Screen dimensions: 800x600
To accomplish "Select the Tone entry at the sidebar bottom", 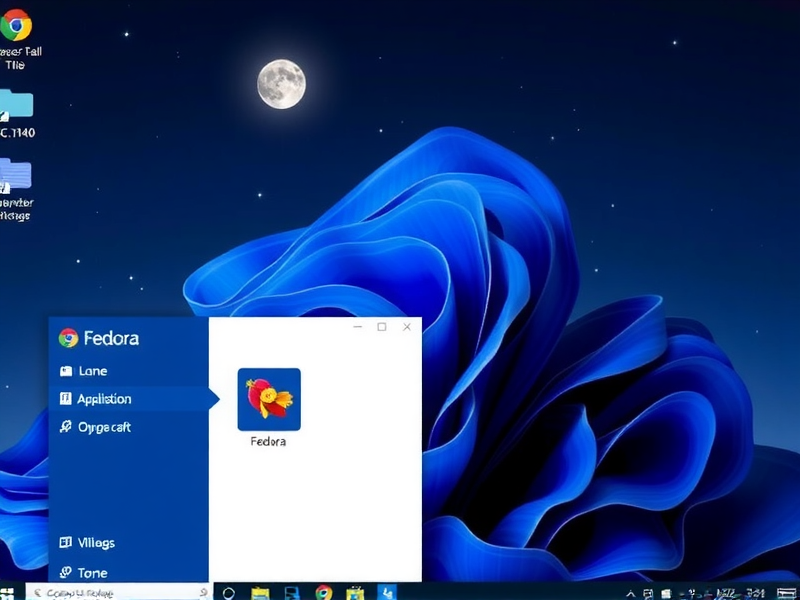I will 91,572.
